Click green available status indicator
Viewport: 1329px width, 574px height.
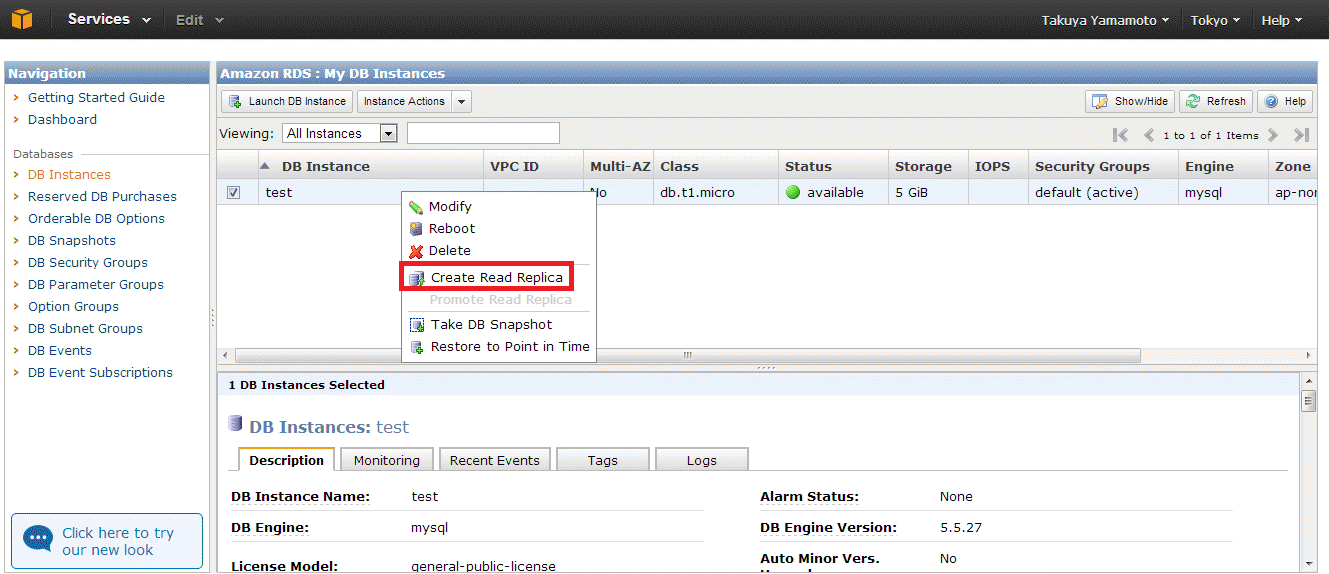point(793,193)
